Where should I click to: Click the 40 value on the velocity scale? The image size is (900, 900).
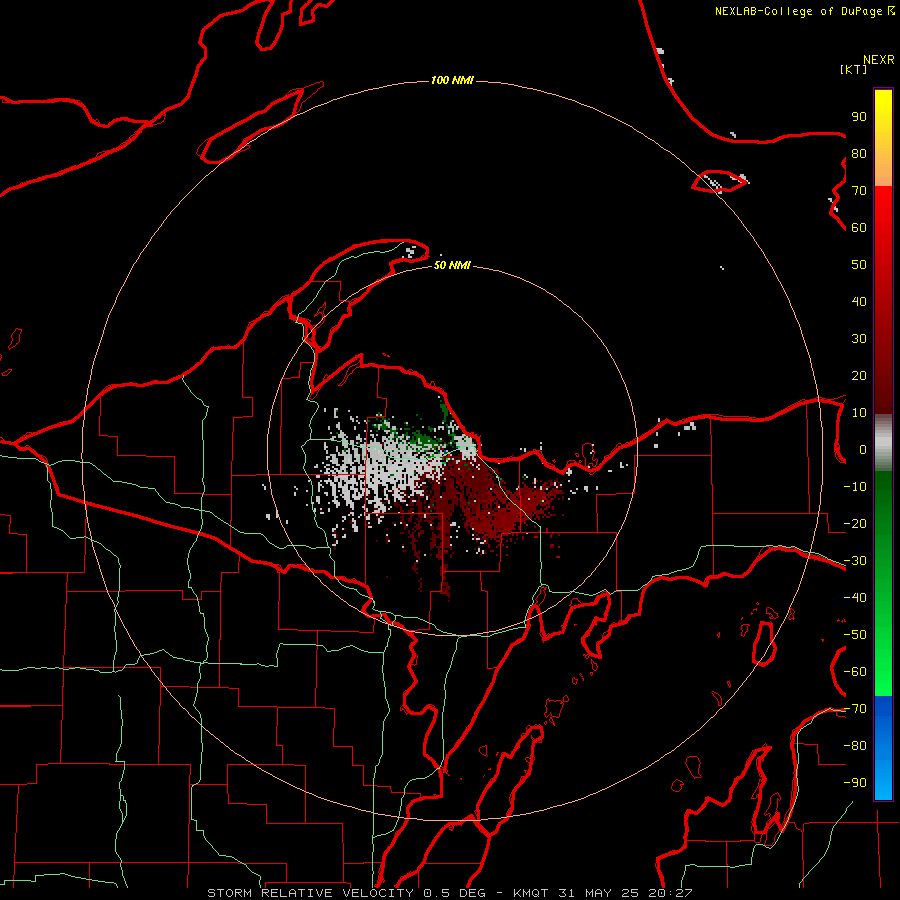tap(859, 302)
